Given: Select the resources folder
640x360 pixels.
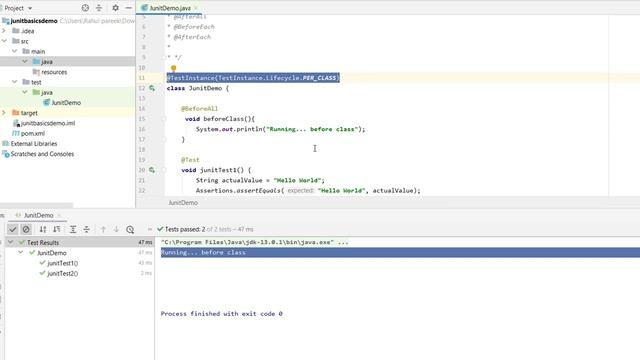Looking at the screenshot, I should pos(54,72).
